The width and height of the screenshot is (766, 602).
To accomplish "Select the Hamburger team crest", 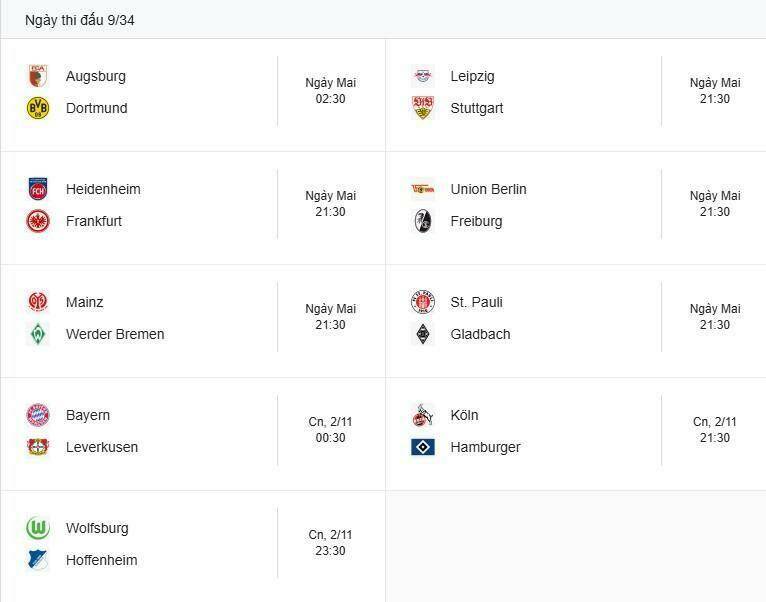I will tap(422, 447).
